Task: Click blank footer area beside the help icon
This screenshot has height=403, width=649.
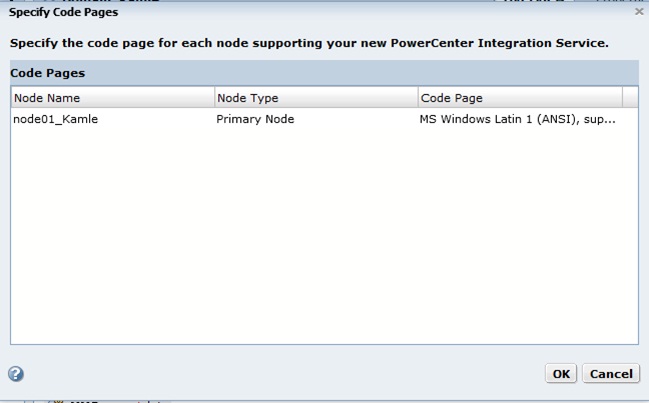Action: pyautogui.click(x=281, y=374)
